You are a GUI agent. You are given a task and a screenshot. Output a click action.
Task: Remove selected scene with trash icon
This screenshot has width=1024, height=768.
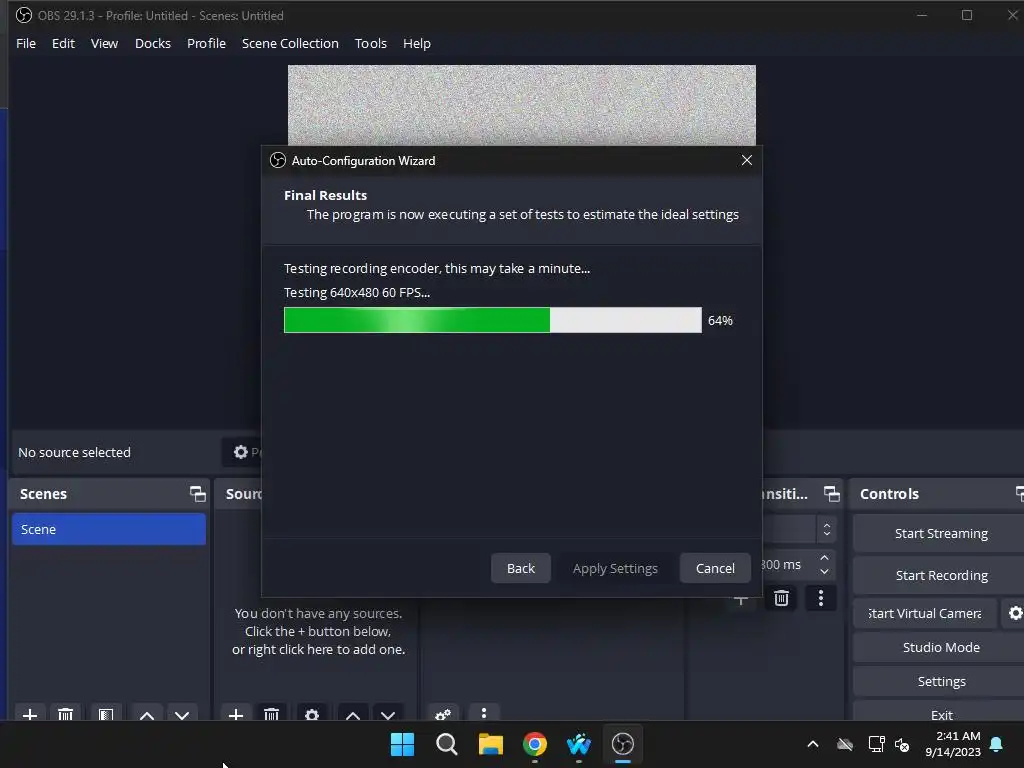pos(65,714)
